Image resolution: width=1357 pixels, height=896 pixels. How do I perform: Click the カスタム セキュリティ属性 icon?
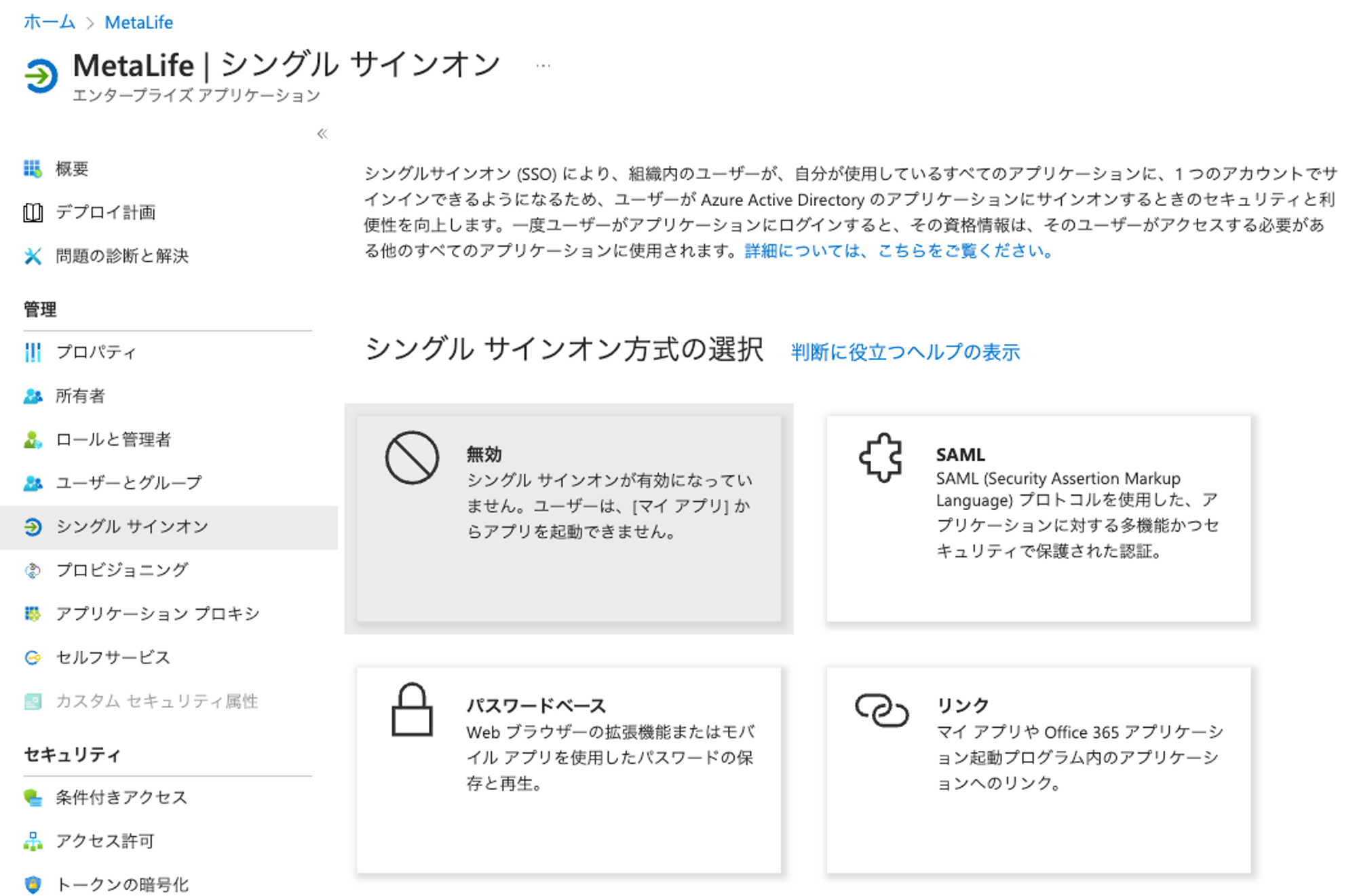(x=33, y=701)
